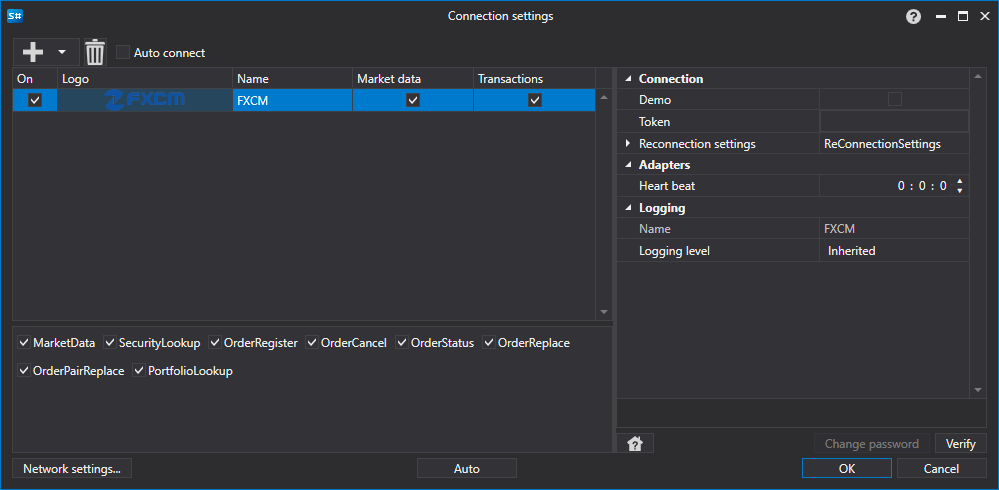999x490 pixels.
Task: Decrease Heart beat with down arrow
Action: click(959, 191)
